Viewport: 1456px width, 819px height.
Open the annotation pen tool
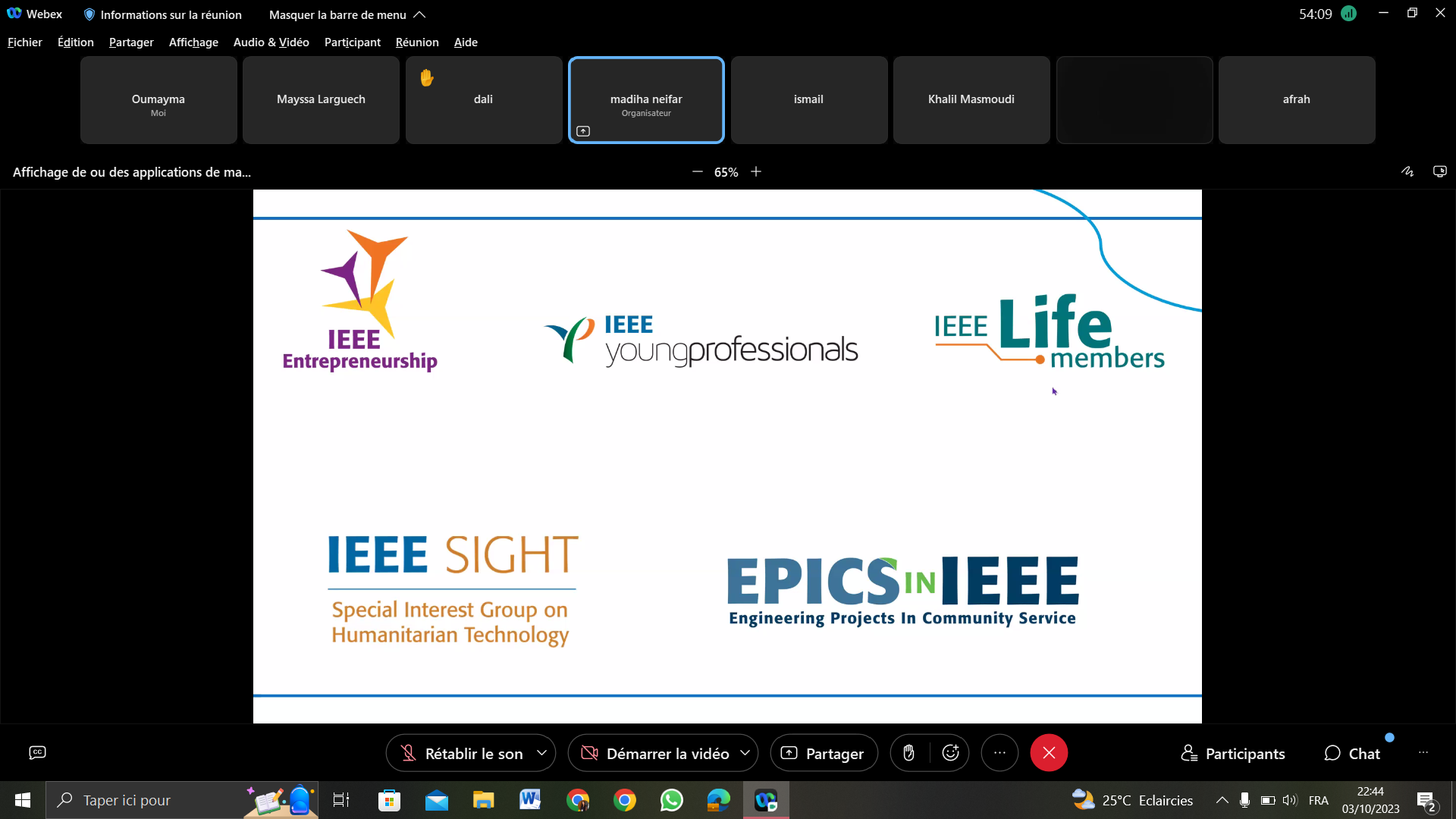[x=1407, y=171]
